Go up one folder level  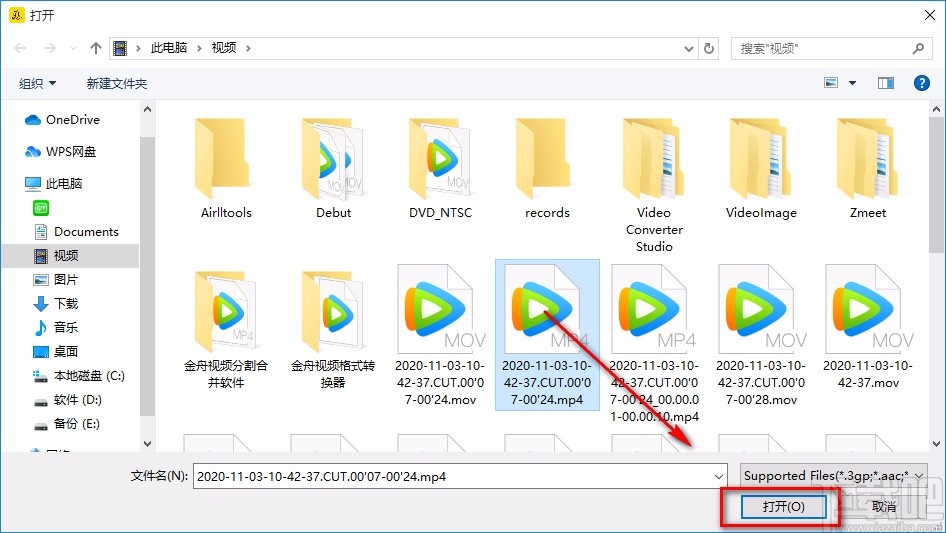(x=95, y=48)
